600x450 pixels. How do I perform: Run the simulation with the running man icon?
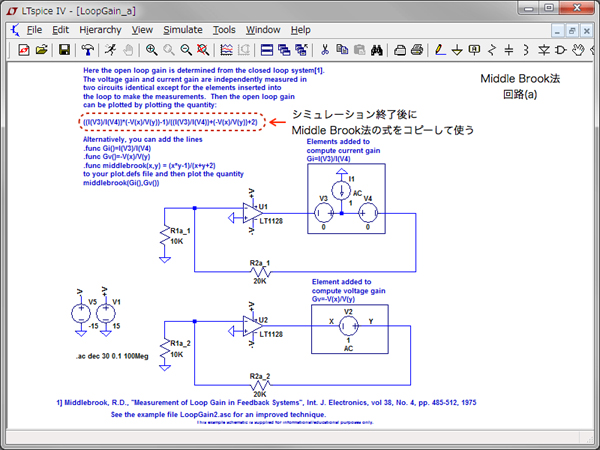[x=110, y=49]
